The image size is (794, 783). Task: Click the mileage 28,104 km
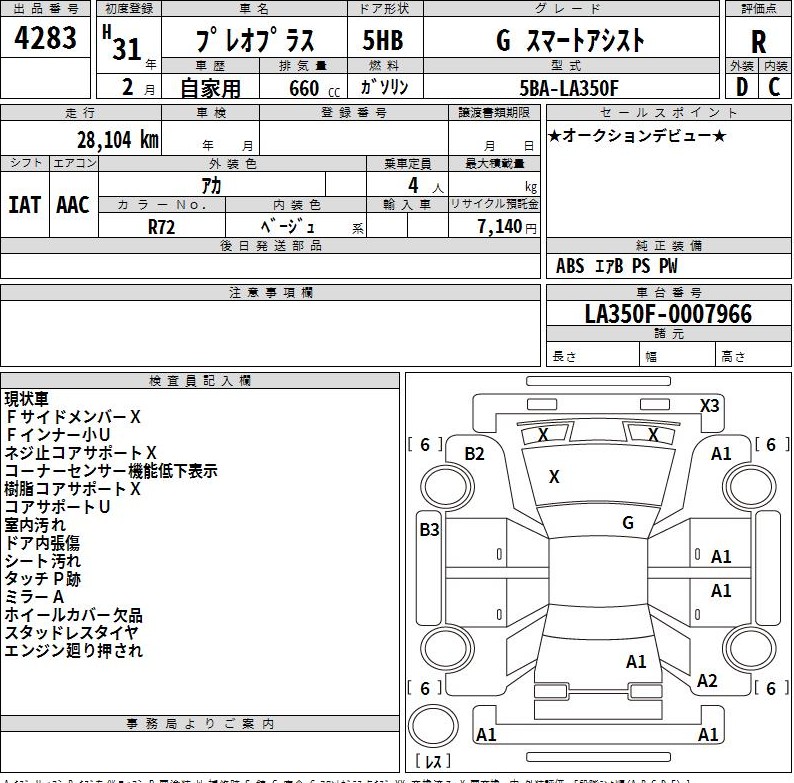[117, 139]
